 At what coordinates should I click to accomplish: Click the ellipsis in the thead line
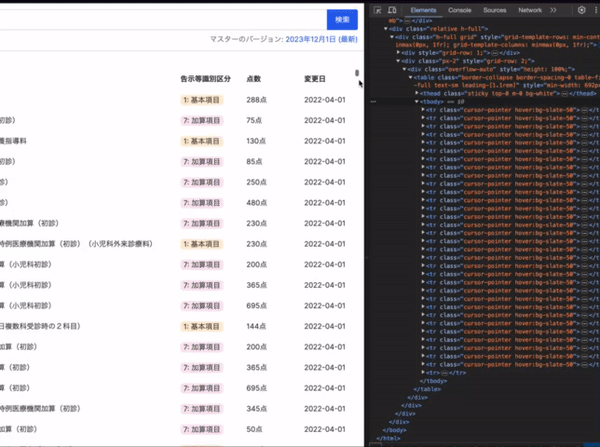tap(564, 94)
